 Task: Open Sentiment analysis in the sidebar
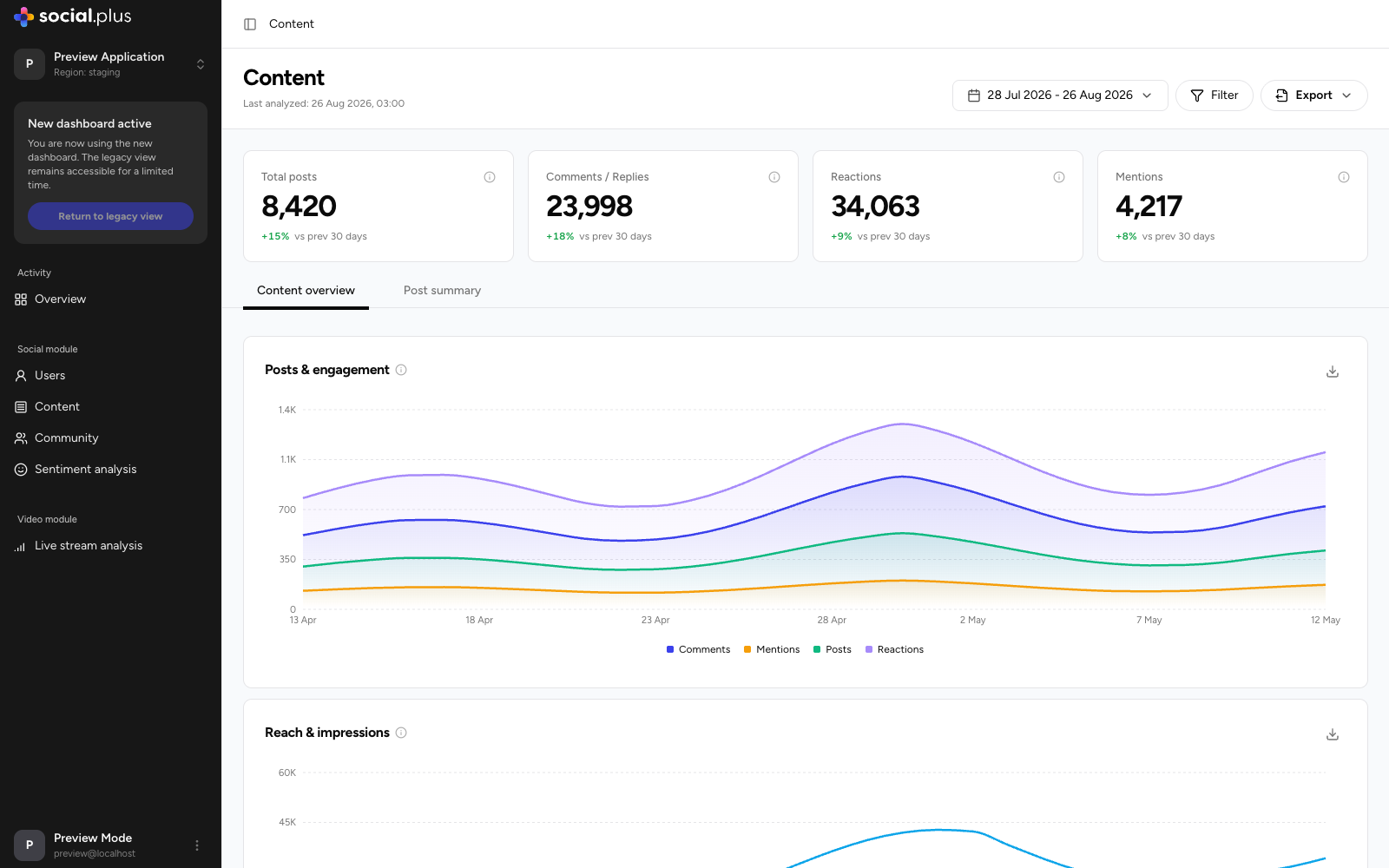pos(110,470)
